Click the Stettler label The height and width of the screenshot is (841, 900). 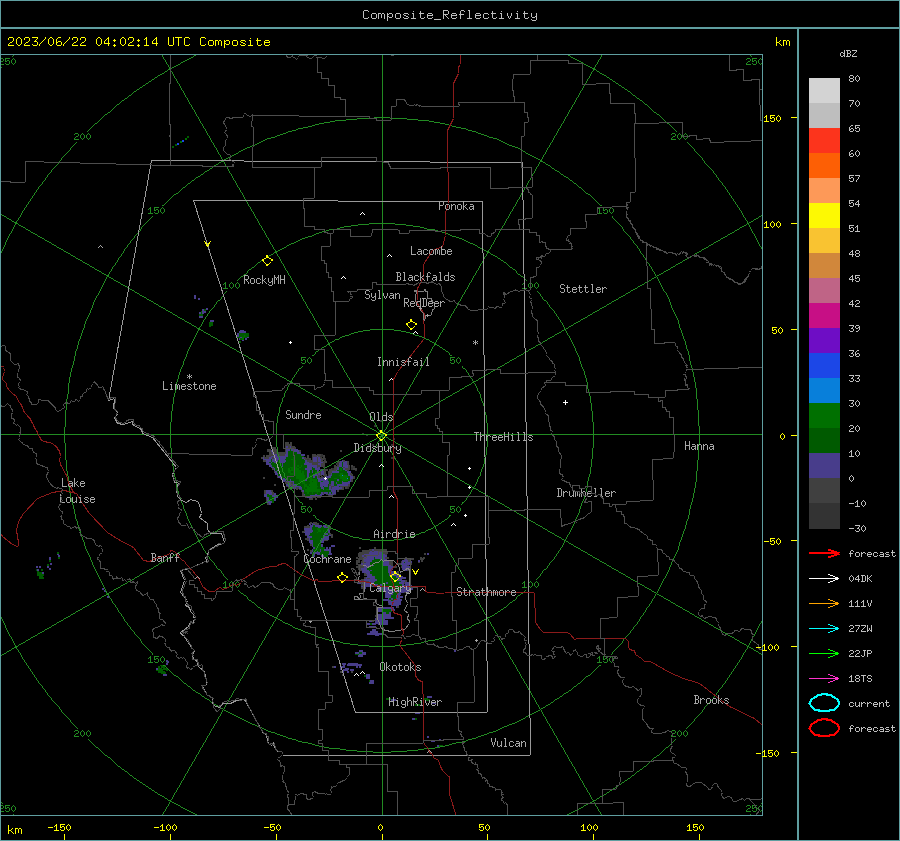click(x=583, y=289)
